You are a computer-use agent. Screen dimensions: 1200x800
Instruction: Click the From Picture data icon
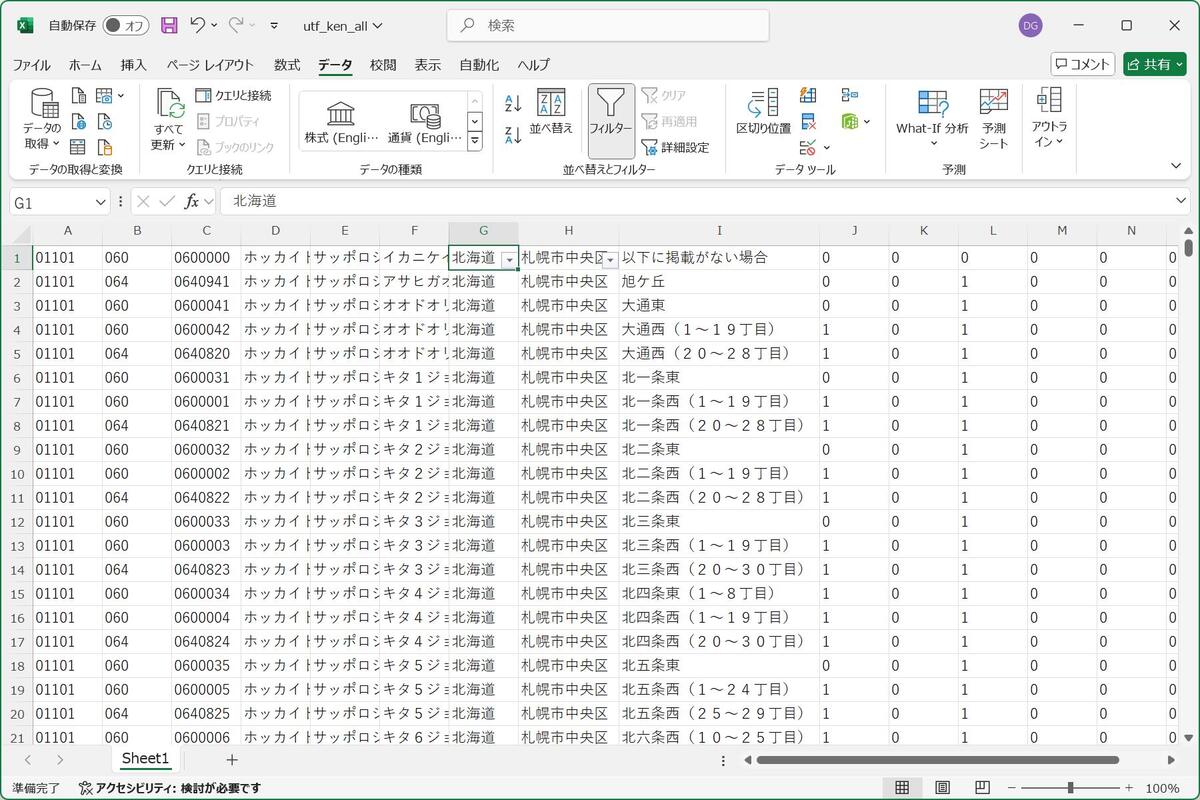[x=104, y=96]
